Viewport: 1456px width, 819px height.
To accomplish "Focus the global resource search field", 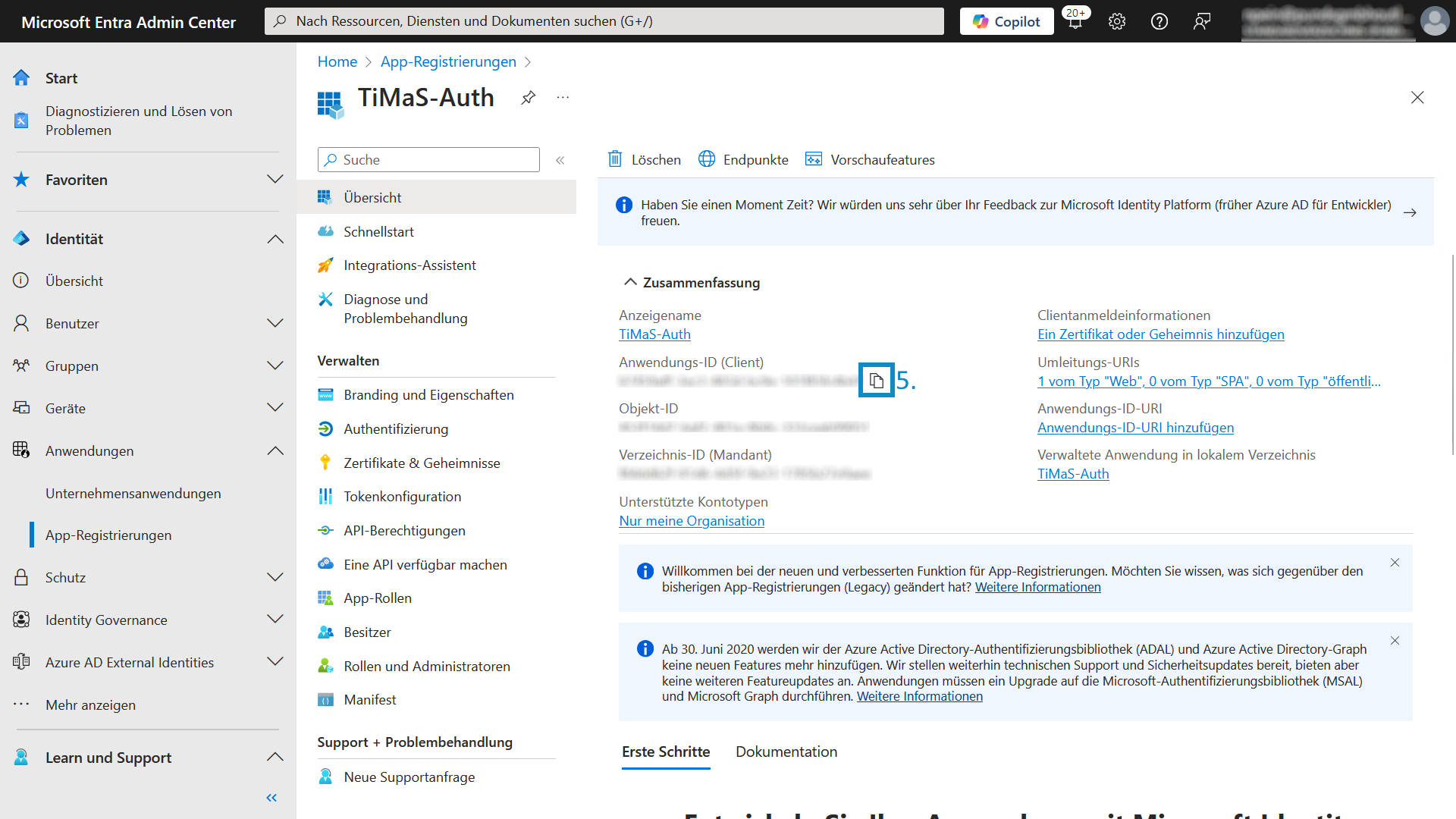I will click(x=604, y=21).
